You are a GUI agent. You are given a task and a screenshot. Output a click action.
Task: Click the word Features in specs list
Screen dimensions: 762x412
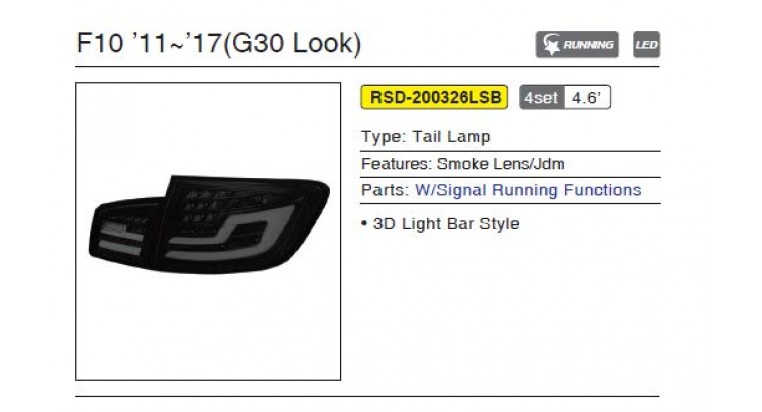(x=396, y=164)
